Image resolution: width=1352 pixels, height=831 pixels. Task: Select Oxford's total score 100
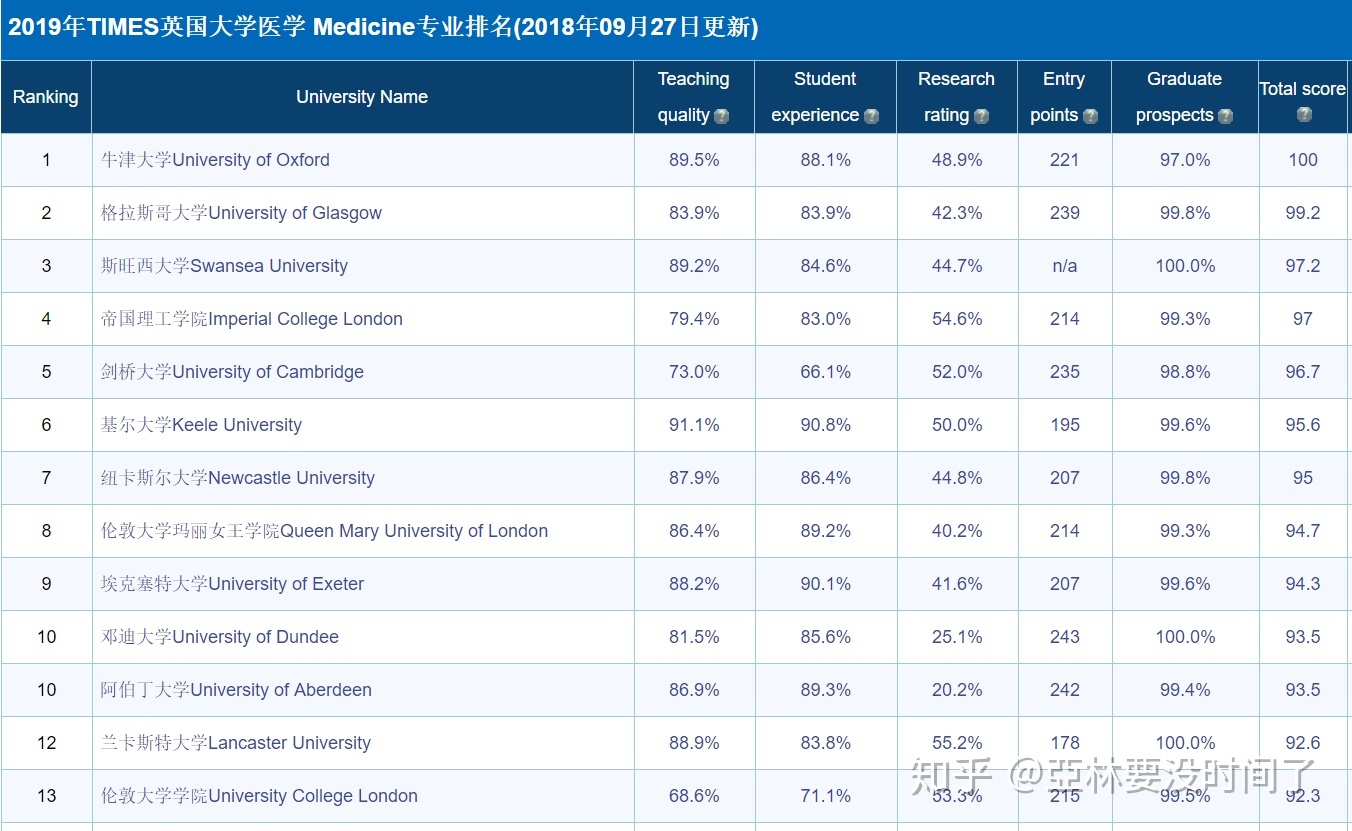coord(1303,160)
